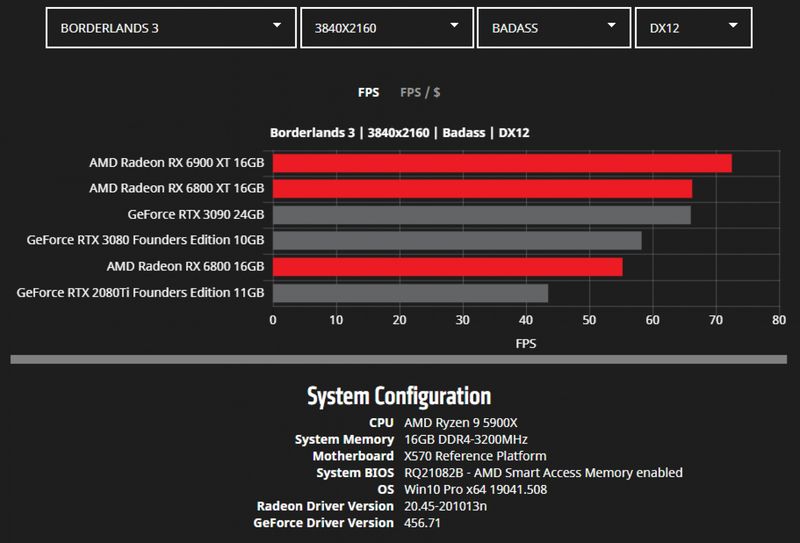Open the Badass quality preset dropdown
Screen dimensions: 800x543
coord(554,28)
